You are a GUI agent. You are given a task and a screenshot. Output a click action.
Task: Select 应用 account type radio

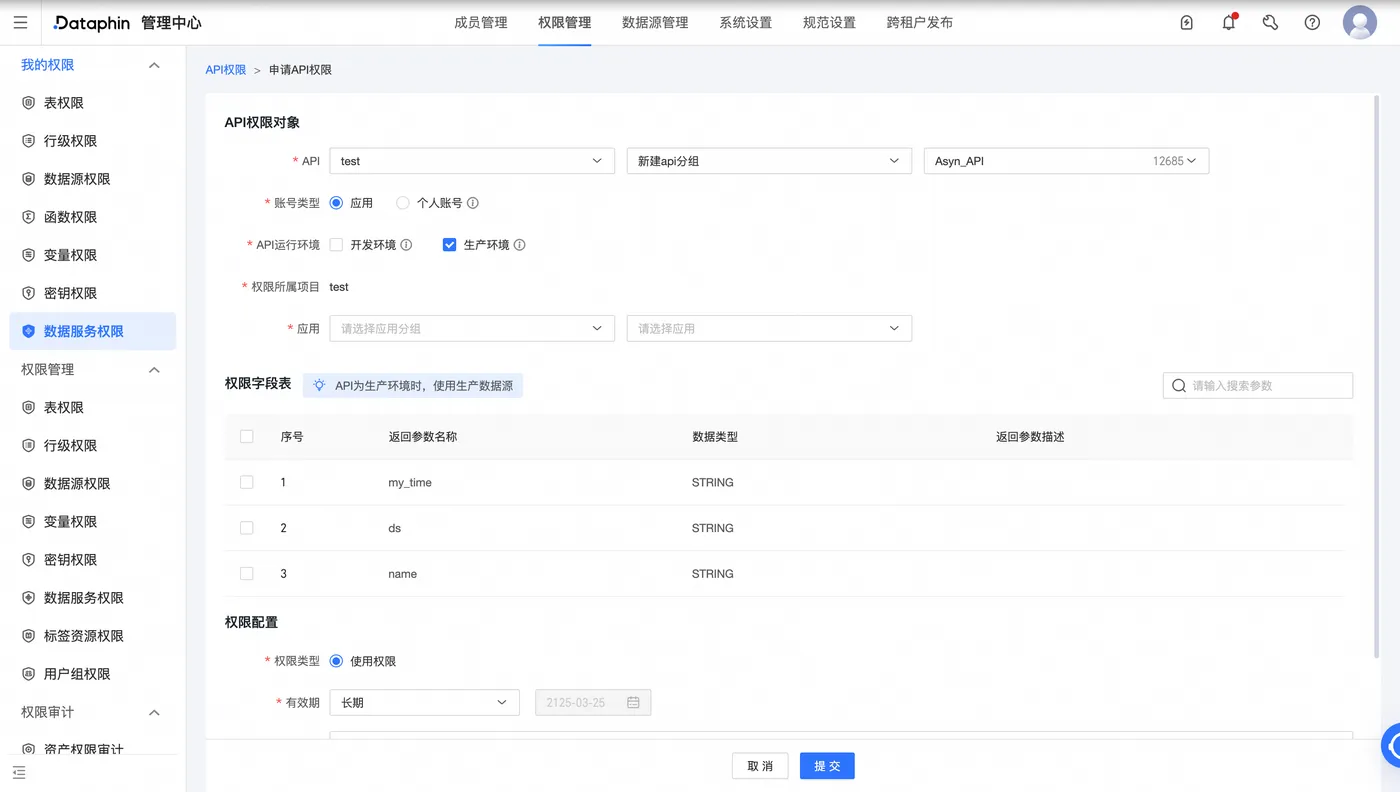coord(336,203)
